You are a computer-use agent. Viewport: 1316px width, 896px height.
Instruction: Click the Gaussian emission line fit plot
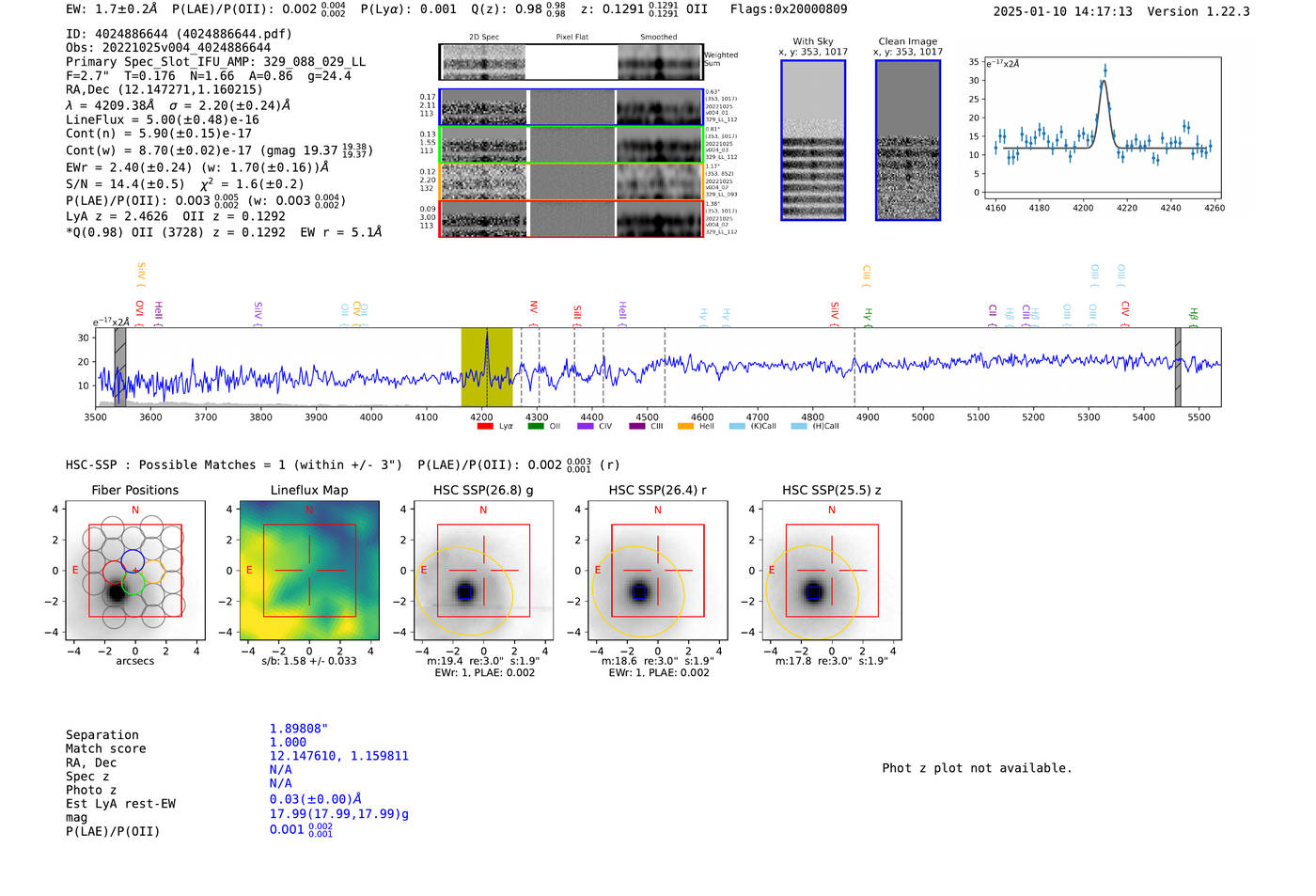point(1102,127)
